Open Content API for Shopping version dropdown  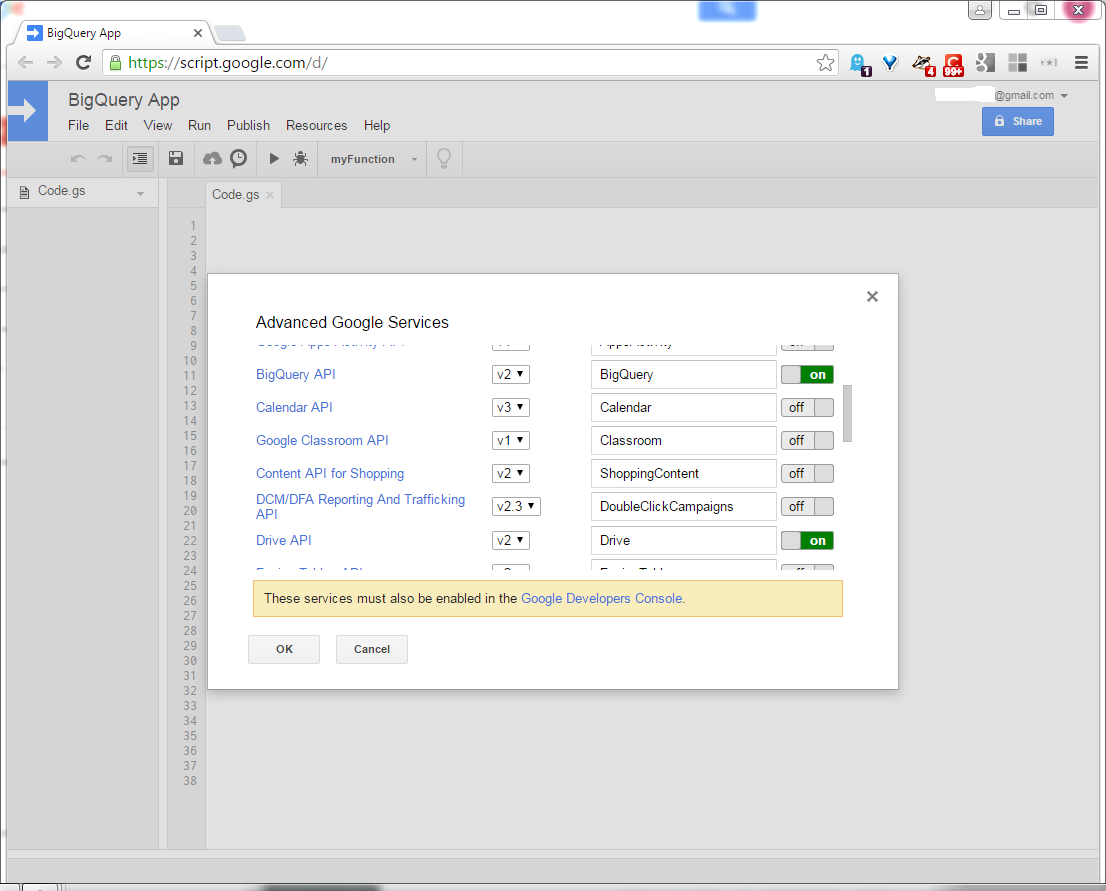point(511,473)
